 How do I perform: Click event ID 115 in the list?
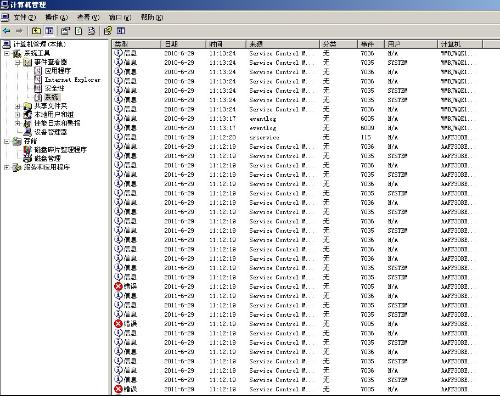[x=366, y=137]
